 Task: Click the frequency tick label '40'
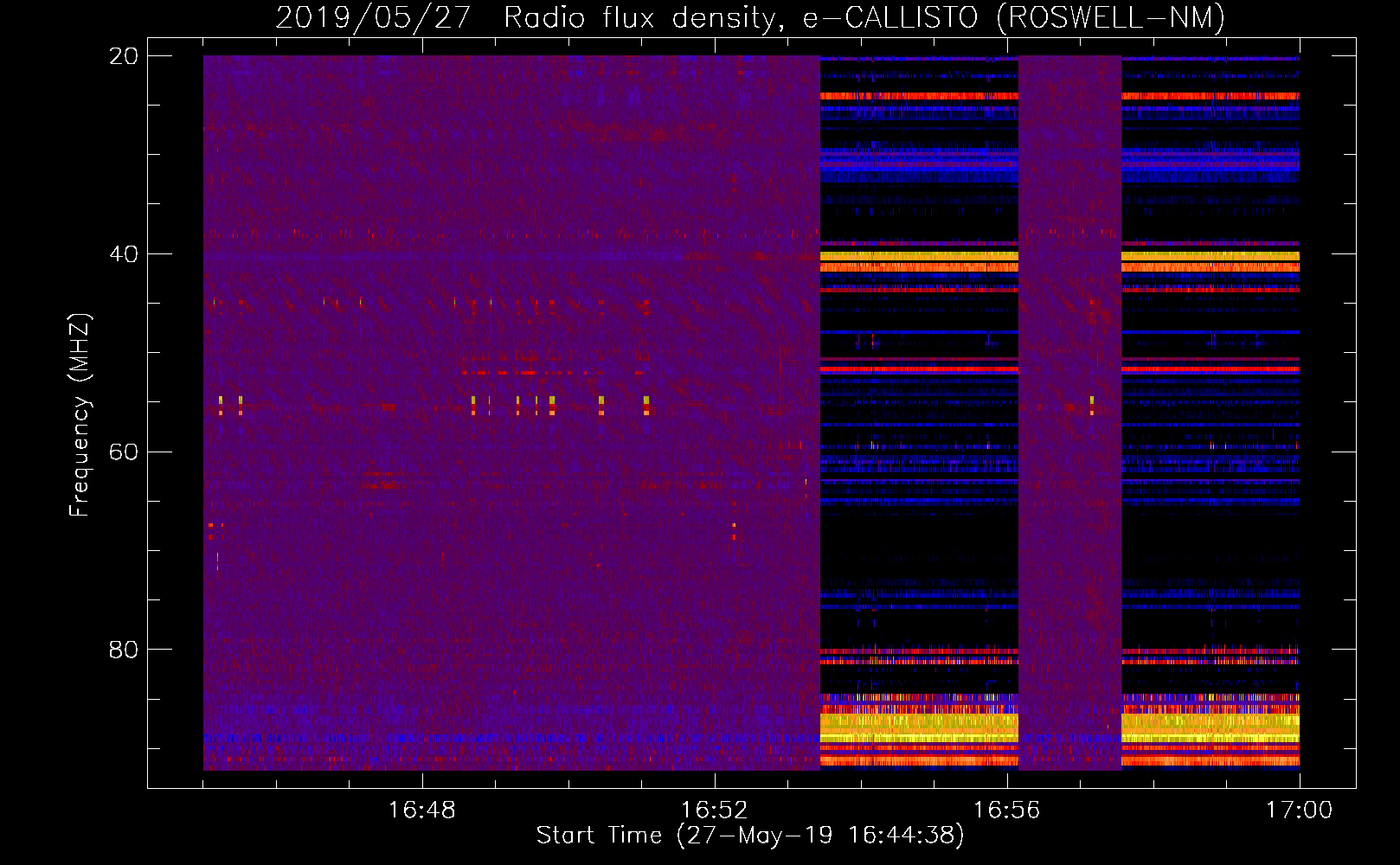click(x=124, y=254)
